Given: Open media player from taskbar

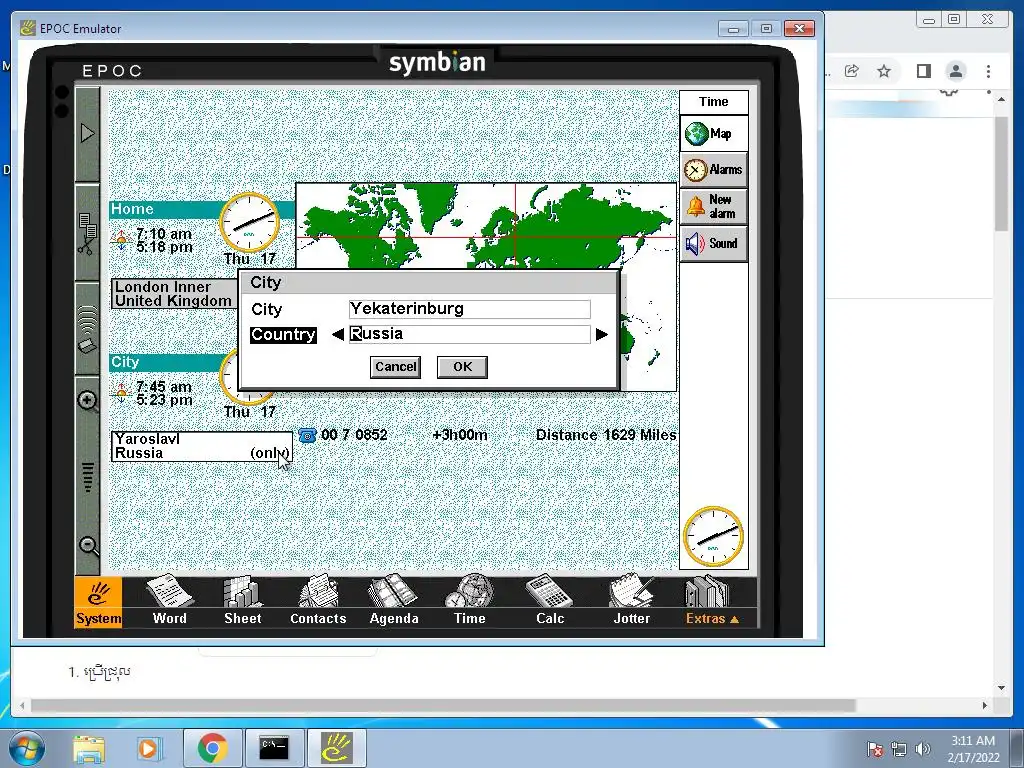Looking at the screenshot, I should coord(148,748).
